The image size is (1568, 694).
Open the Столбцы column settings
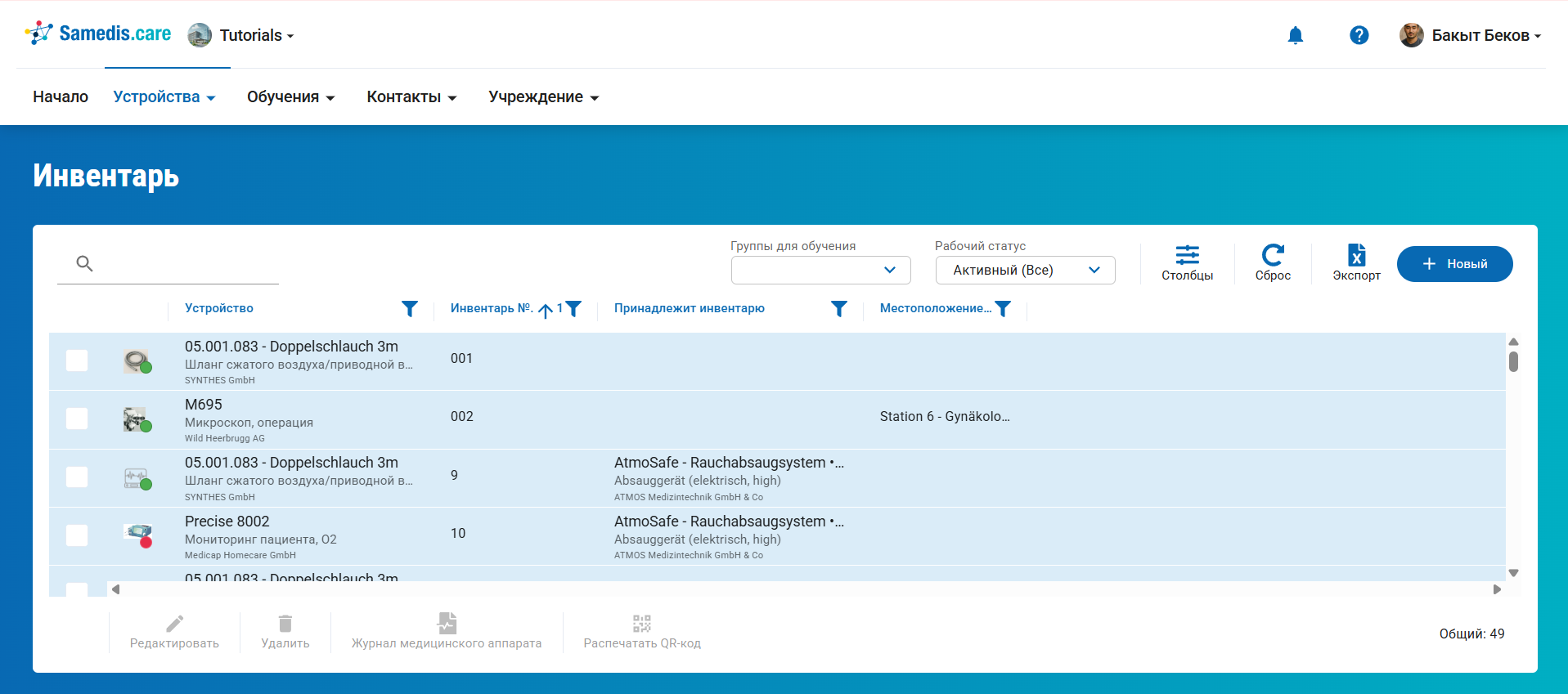tap(1187, 262)
